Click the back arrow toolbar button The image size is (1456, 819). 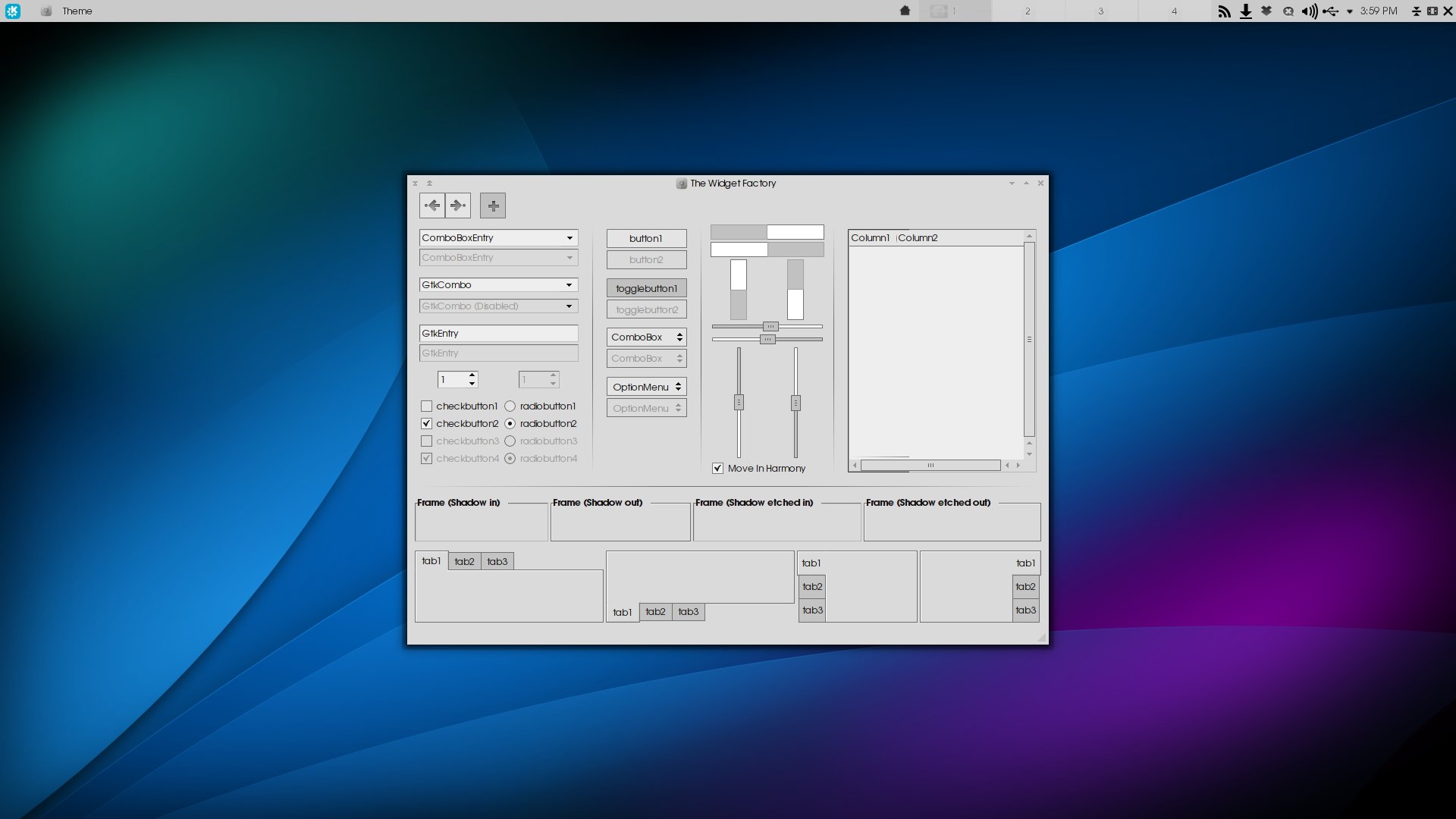click(432, 206)
